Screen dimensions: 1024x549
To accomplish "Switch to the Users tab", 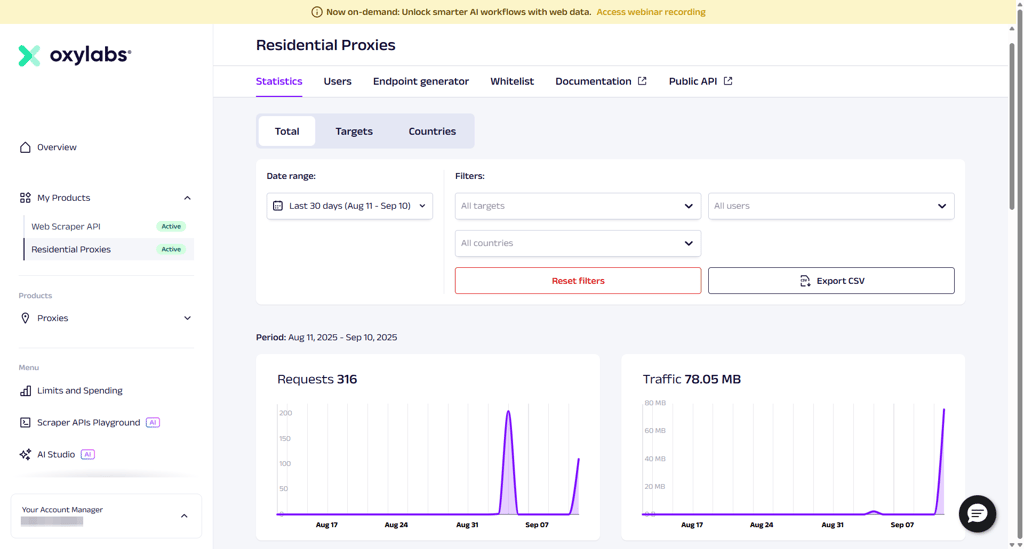I will pyautogui.click(x=338, y=81).
